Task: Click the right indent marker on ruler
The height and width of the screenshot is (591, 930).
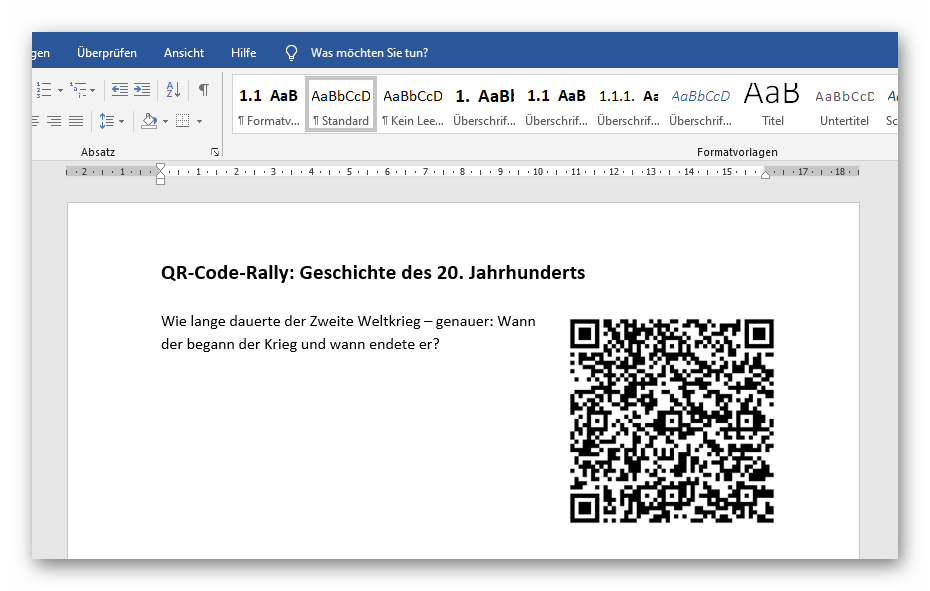Action: click(766, 174)
